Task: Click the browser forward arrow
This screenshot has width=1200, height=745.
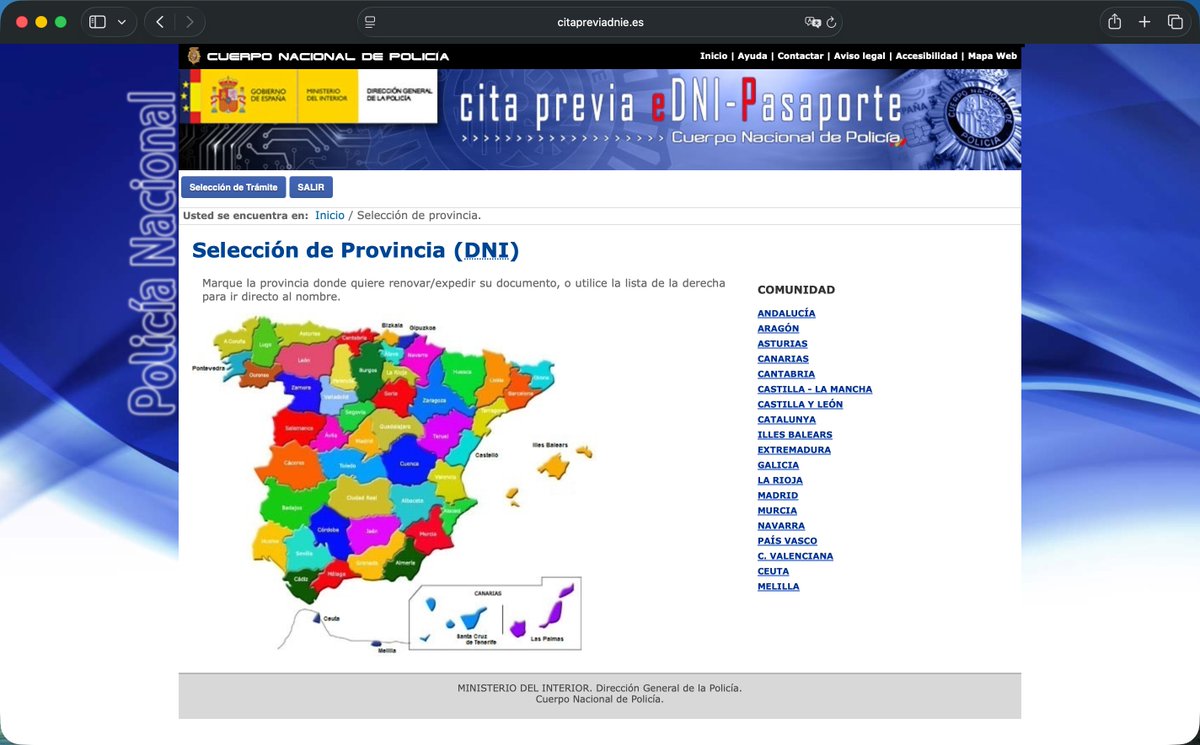Action: tap(189, 22)
